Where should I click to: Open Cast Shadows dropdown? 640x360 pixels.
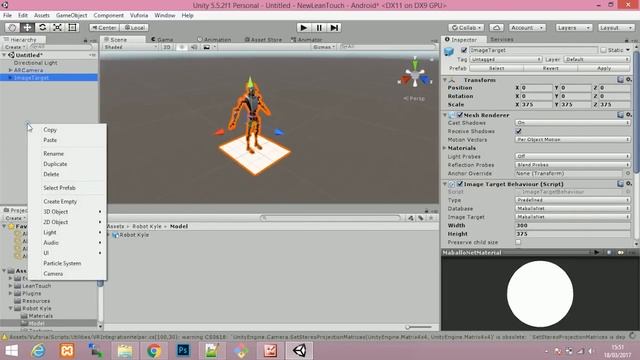573,122
